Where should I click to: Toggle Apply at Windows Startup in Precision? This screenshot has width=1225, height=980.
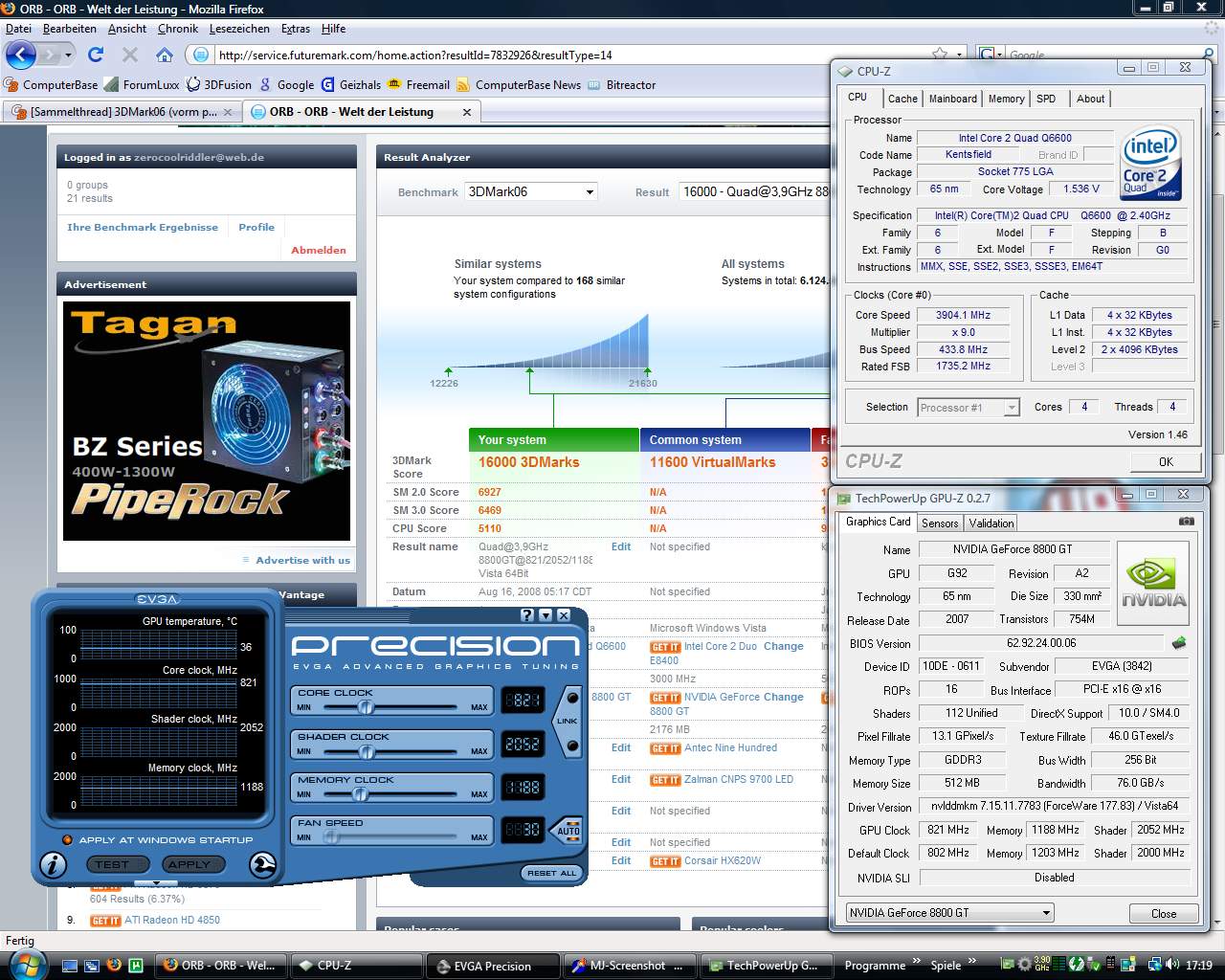pos(67,840)
